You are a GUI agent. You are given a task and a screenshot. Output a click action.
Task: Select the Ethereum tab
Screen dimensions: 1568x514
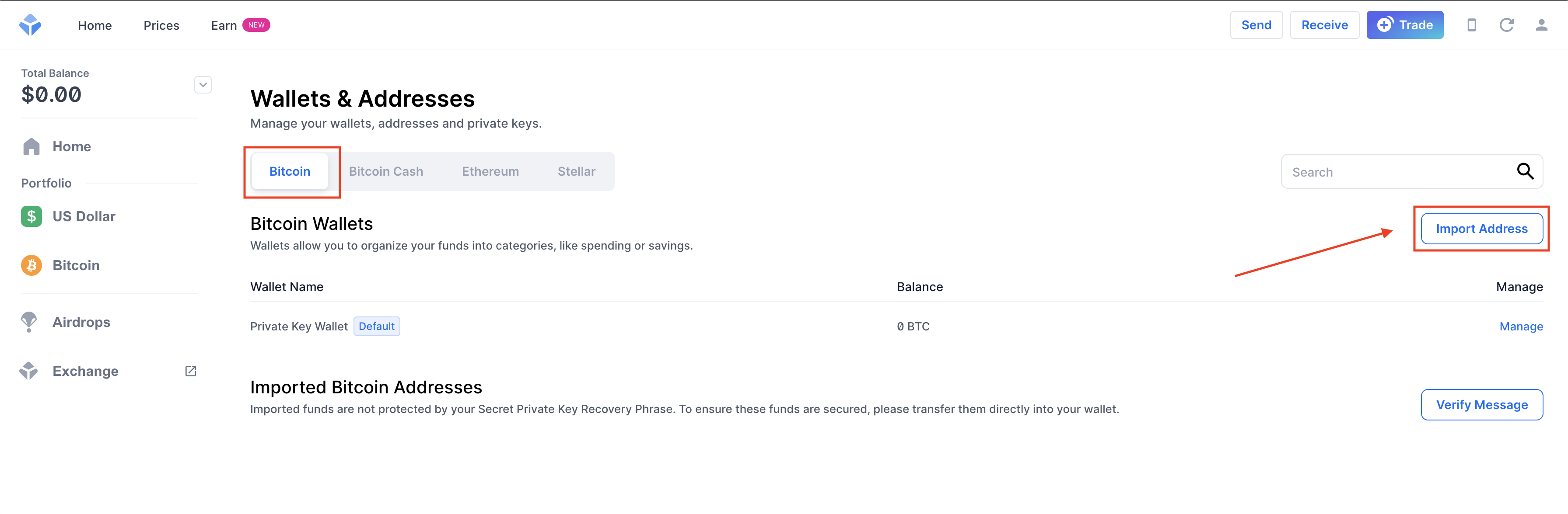click(490, 171)
